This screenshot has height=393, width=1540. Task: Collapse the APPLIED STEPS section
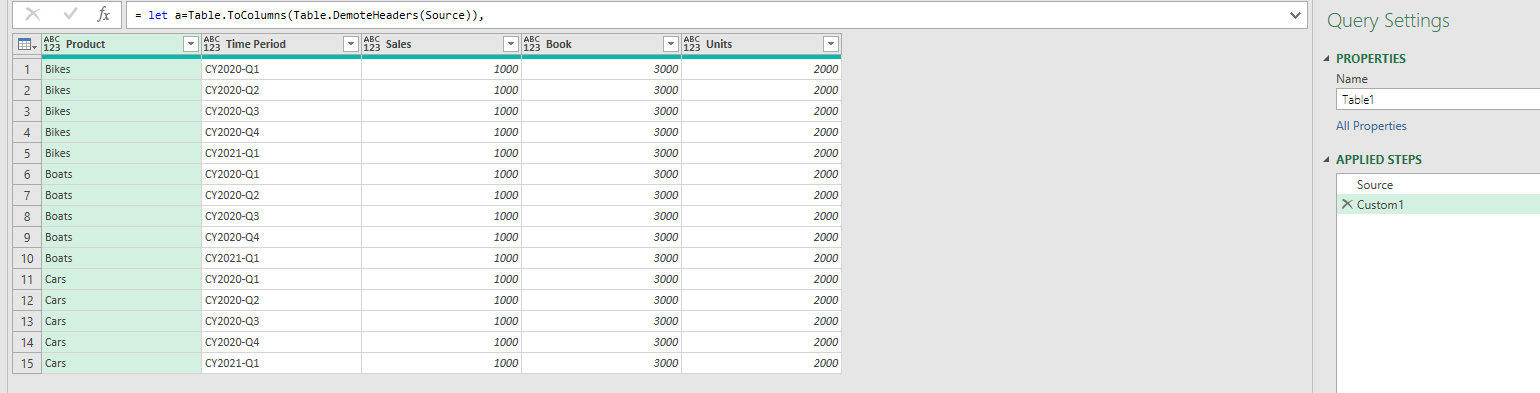pos(1327,160)
